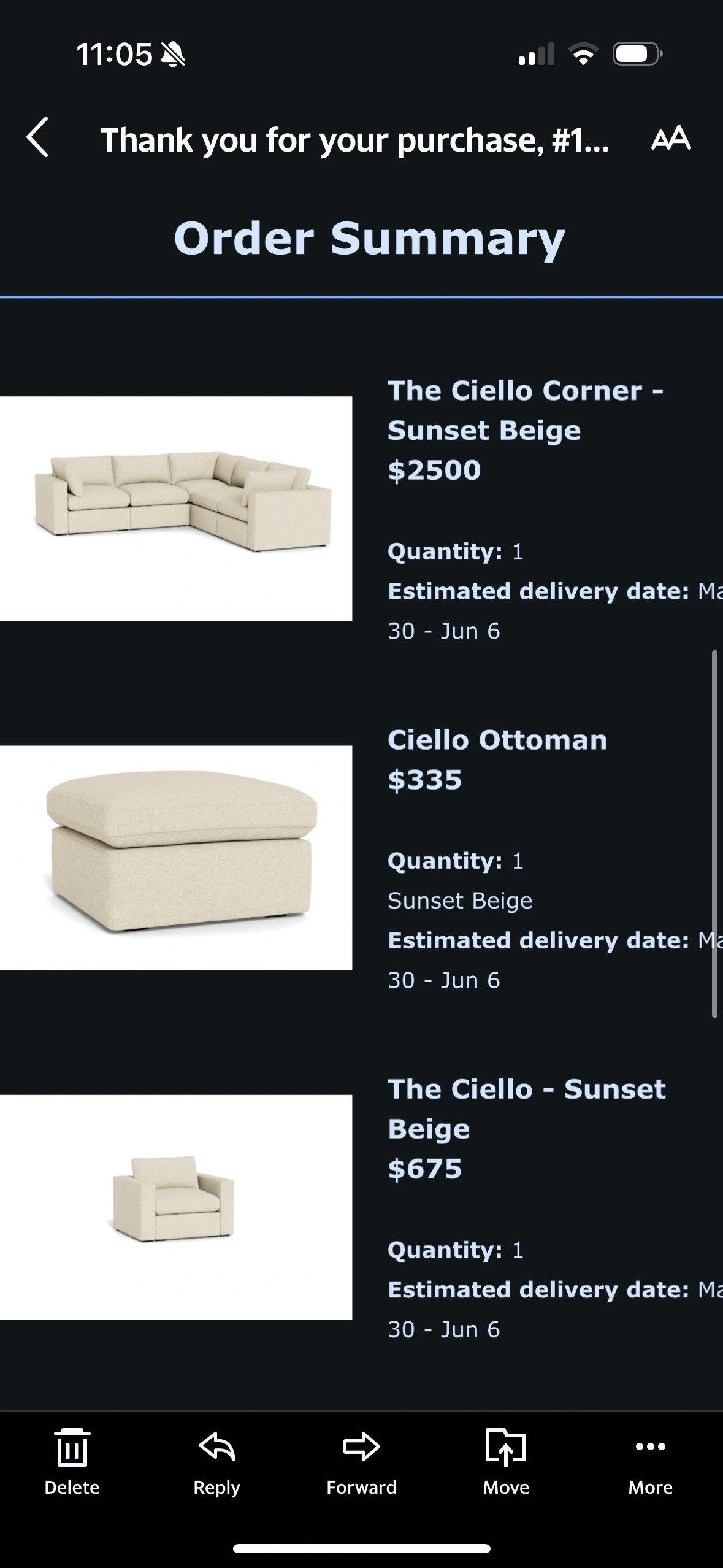Open the More options menu
This screenshot has width=723, height=1568.
(650, 1448)
